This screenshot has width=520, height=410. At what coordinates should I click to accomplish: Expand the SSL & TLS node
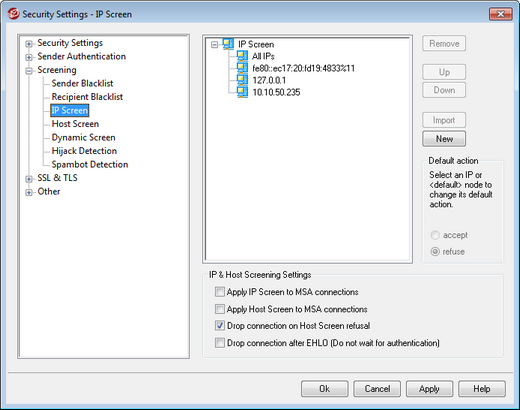coord(29,179)
